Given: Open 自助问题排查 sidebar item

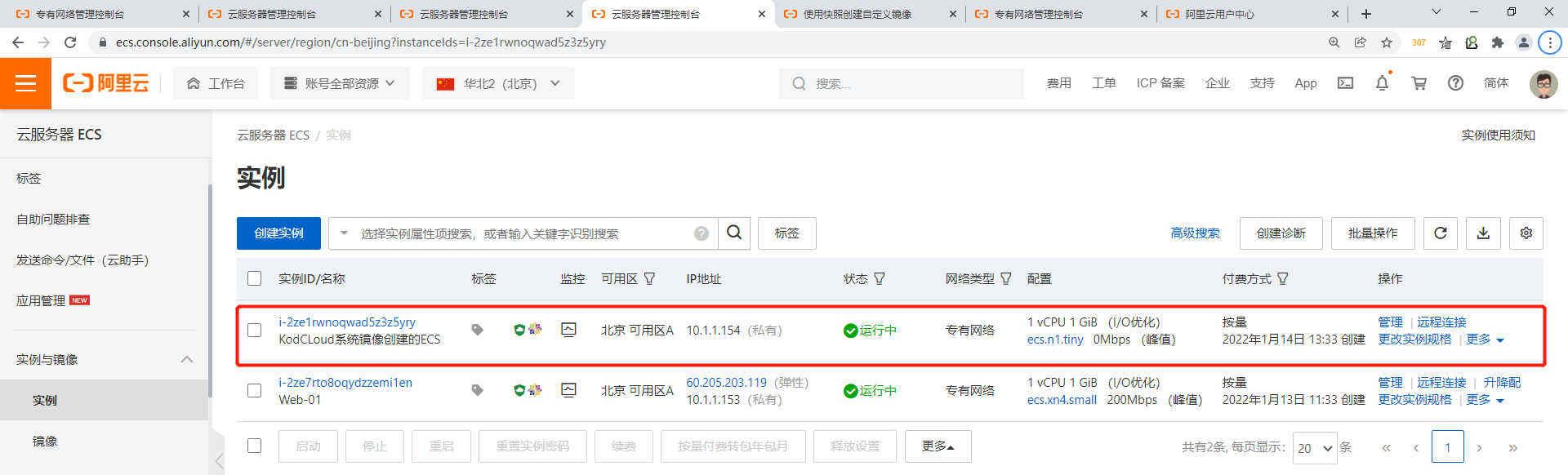Looking at the screenshot, I should (53, 219).
